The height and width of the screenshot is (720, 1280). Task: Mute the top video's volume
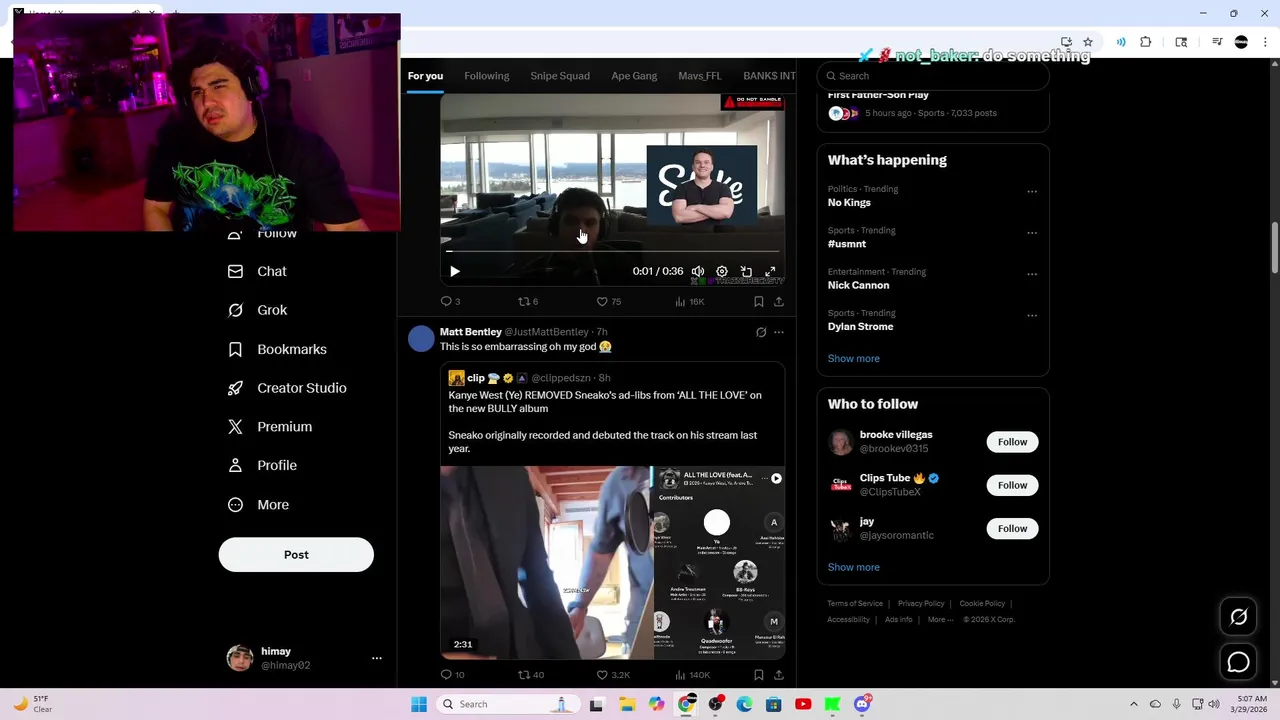pos(698,271)
